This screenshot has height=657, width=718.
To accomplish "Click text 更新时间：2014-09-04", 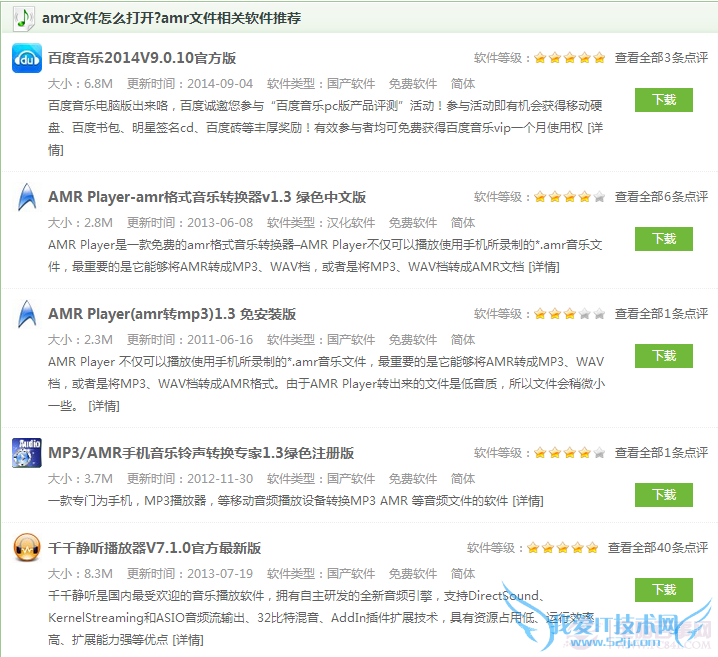I will click(x=190, y=84).
